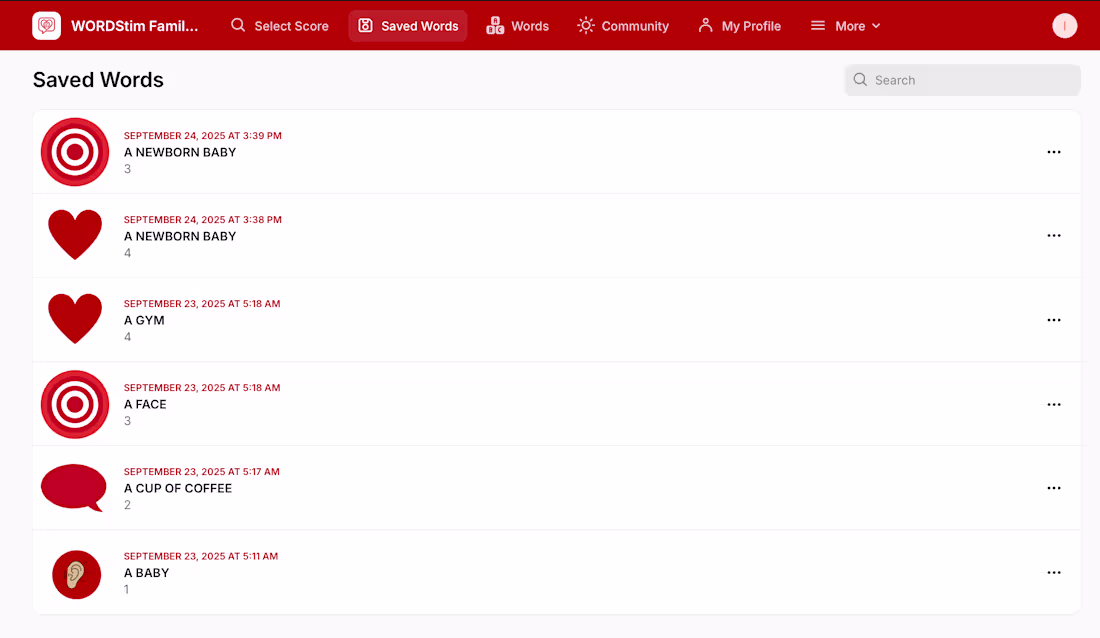
Task: Click date September 23, 2025 at 5:11 AM
Action: click(201, 556)
